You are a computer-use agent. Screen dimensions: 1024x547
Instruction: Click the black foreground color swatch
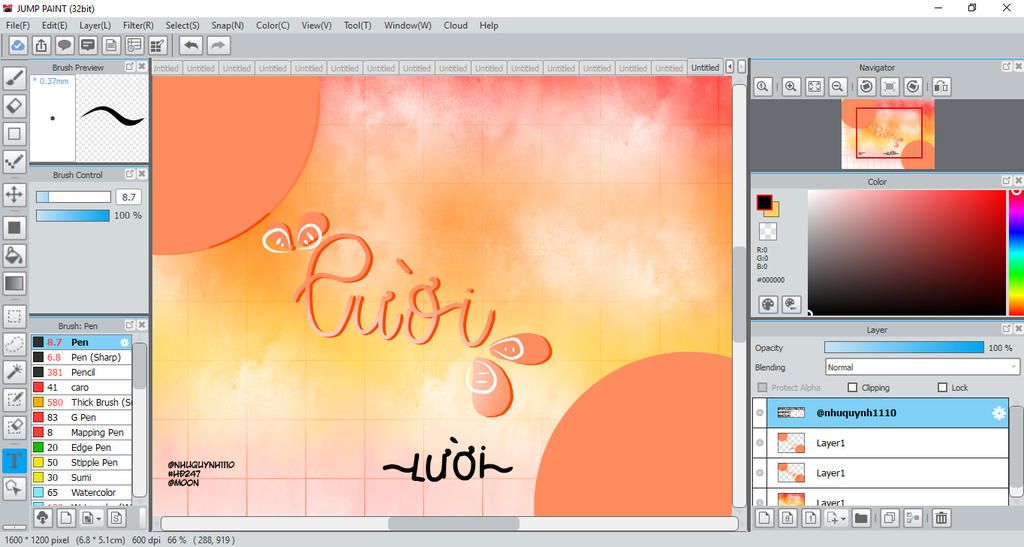point(764,202)
